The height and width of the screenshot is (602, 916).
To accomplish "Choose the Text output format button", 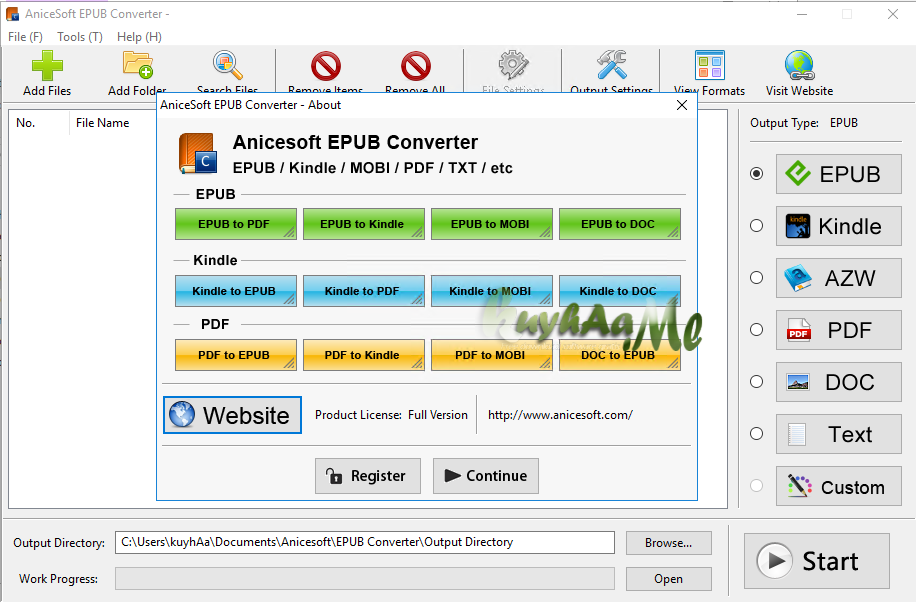I will point(838,434).
